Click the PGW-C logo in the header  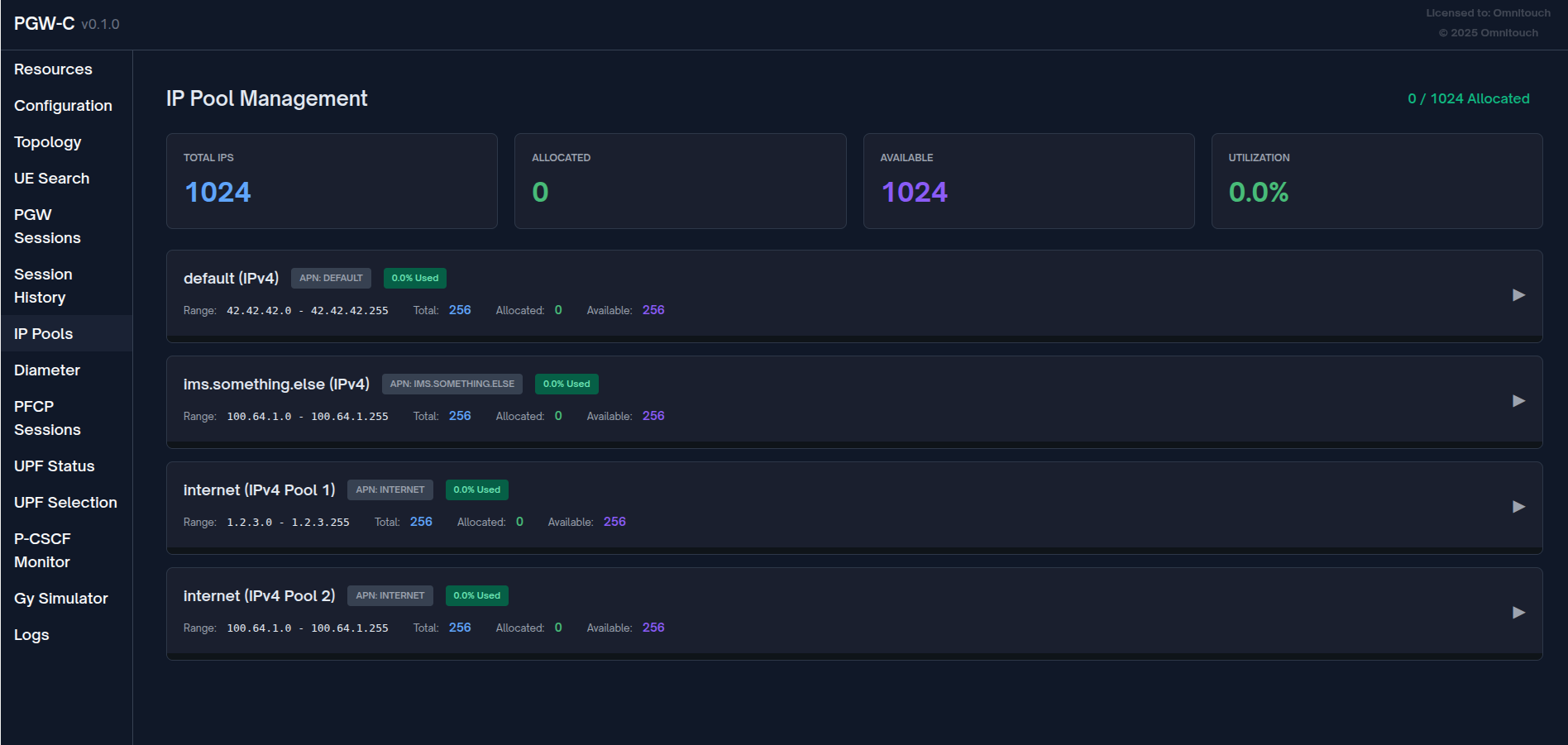(44, 23)
